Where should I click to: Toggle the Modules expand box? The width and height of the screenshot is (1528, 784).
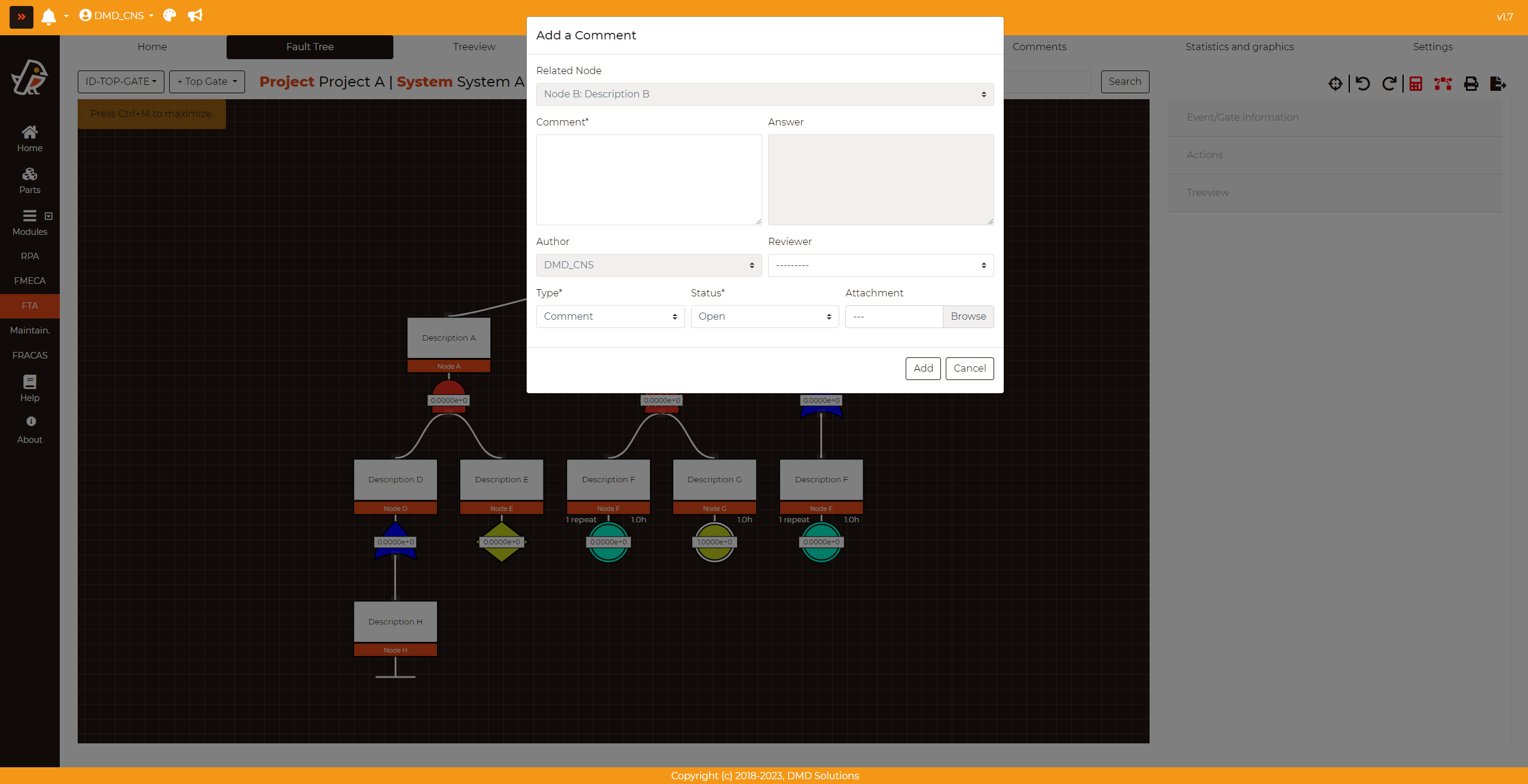[48, 216]
